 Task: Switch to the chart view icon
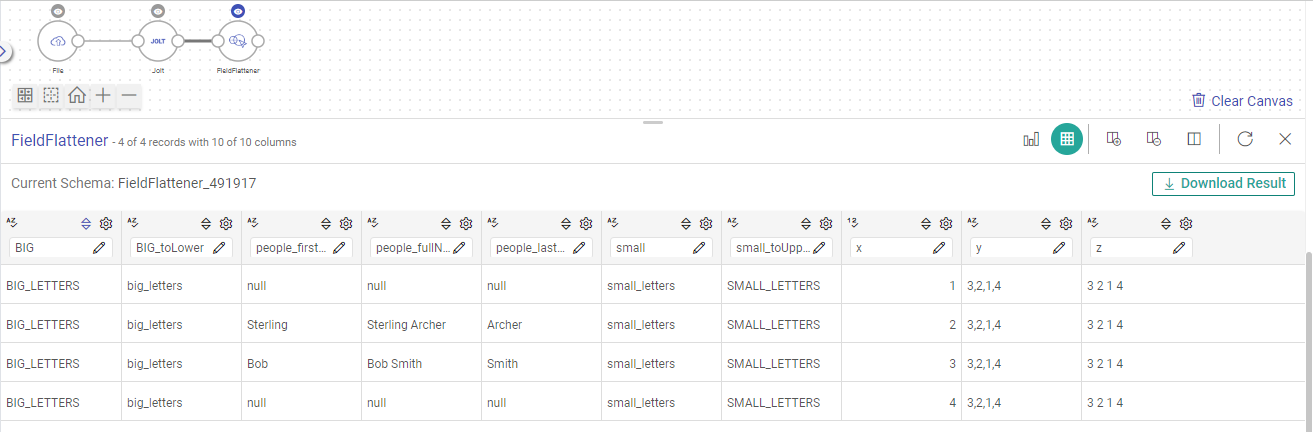coord(1031,139)
